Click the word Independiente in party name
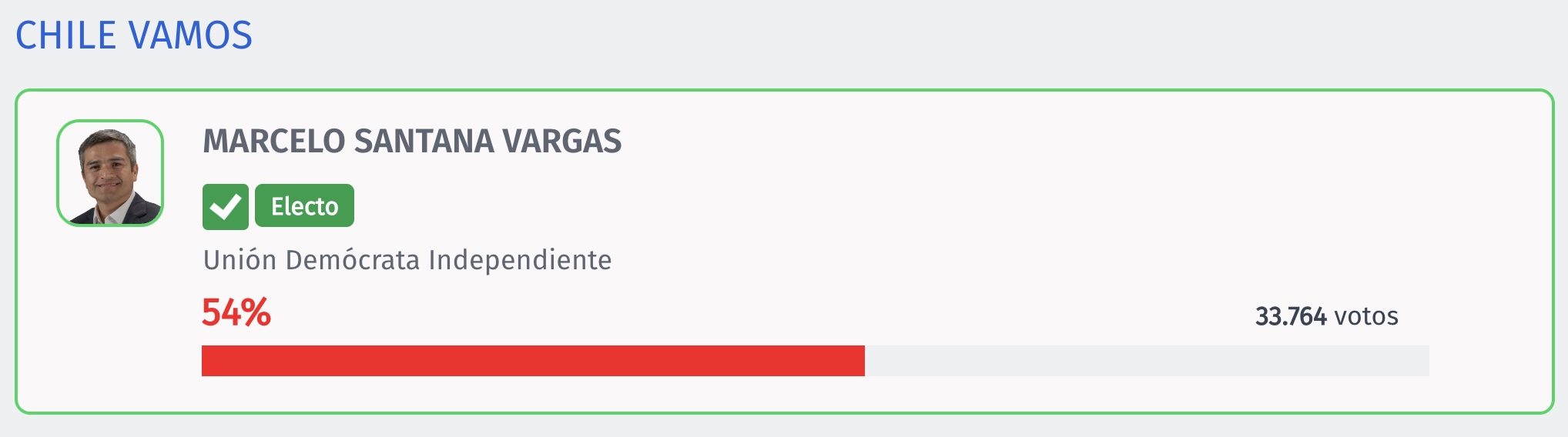 click(x=520, y=260)
